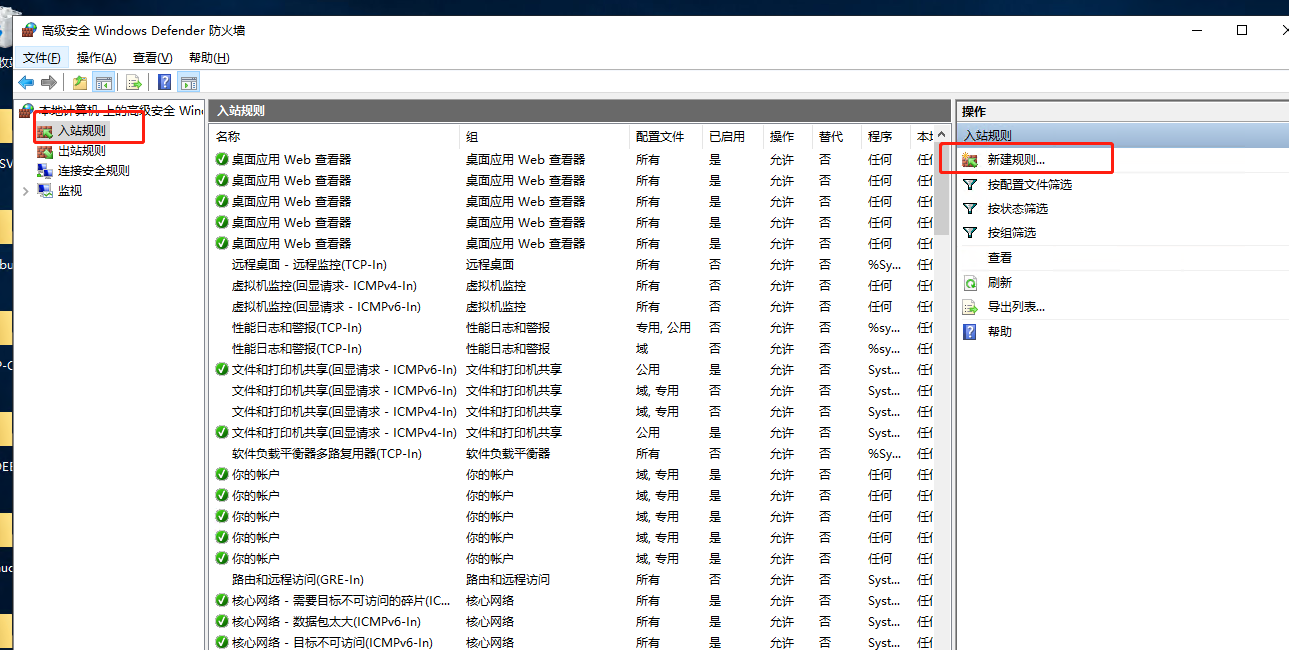This screenshot has height=650, width=1289.
Task: Select rule 软件负载平衡器多路复用器(TCP-In)
Action: click(x=327, y=454)
